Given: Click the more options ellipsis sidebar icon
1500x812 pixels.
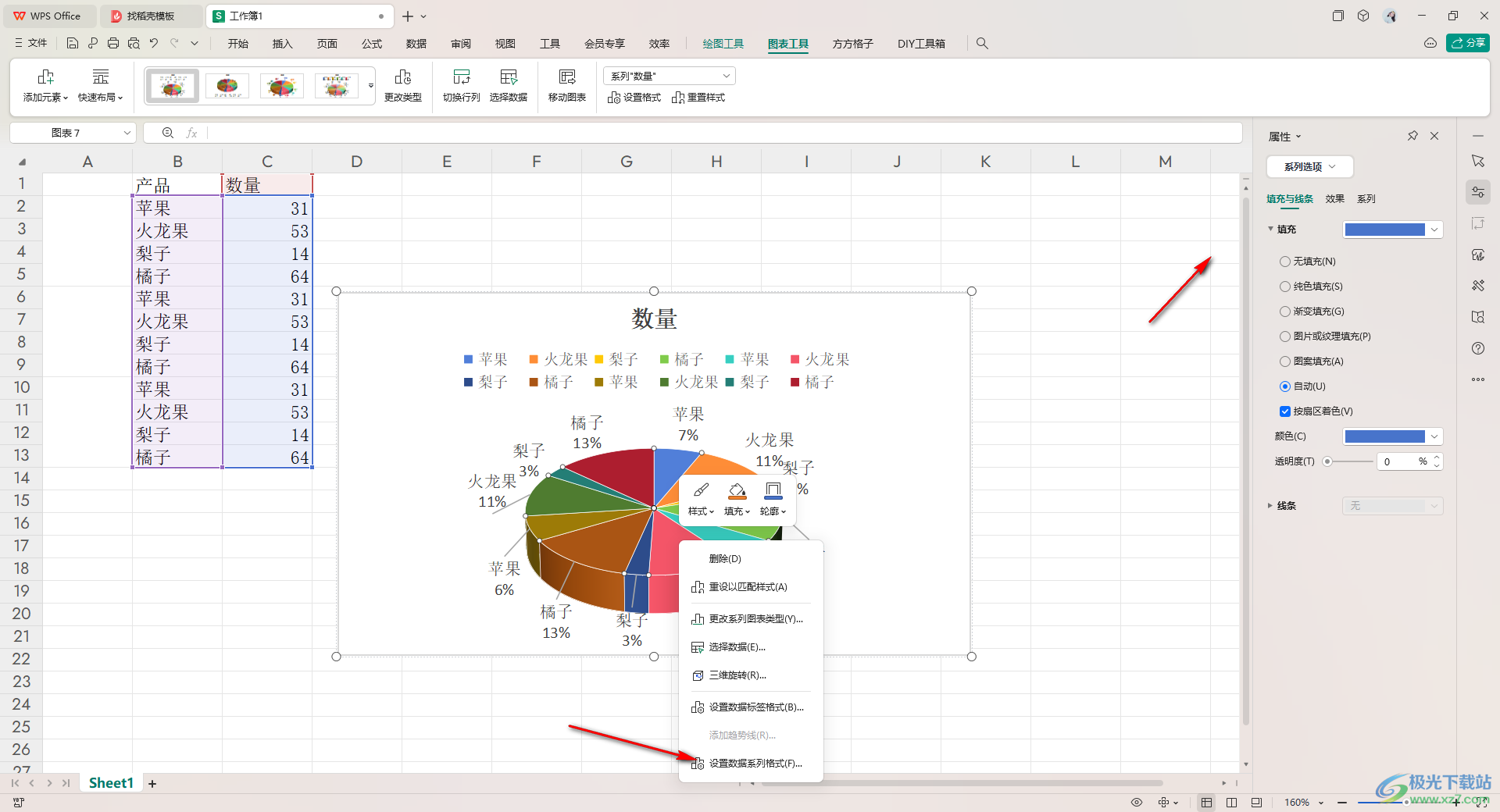Looking at the screenshot, I should pyautogui.click(x=1478, y=379).
